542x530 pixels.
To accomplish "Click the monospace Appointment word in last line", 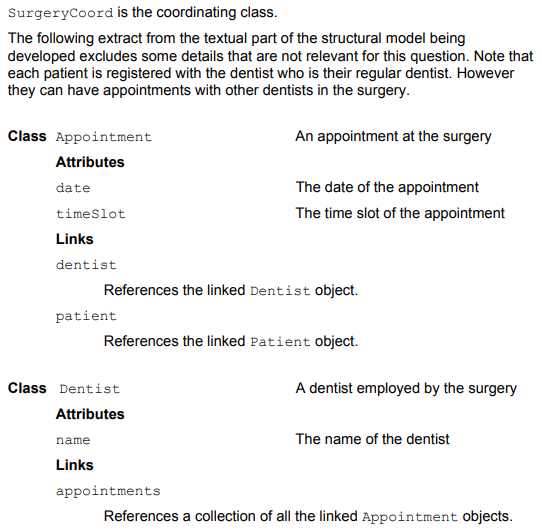I will 410,517.
